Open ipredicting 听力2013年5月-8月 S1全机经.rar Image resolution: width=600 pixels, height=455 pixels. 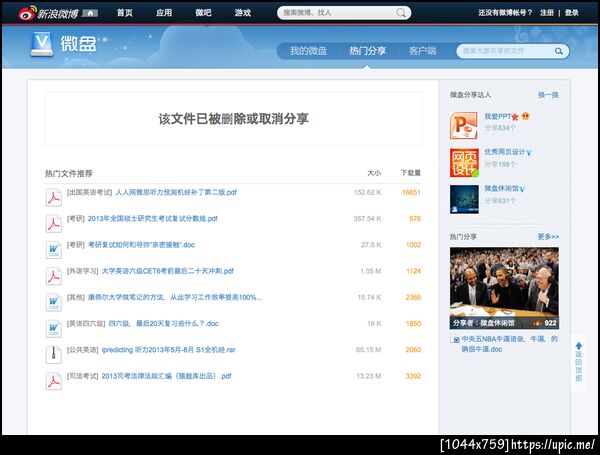click(x=168, y=350)
